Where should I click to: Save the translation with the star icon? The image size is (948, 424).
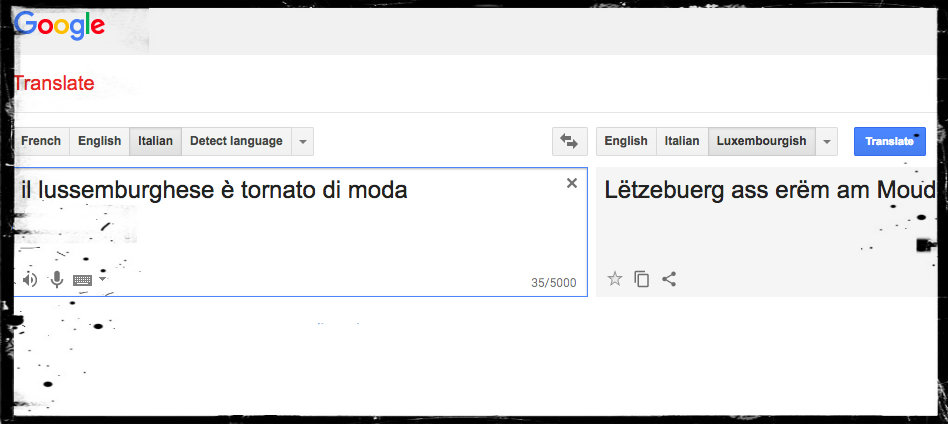(x=615, y=279)
